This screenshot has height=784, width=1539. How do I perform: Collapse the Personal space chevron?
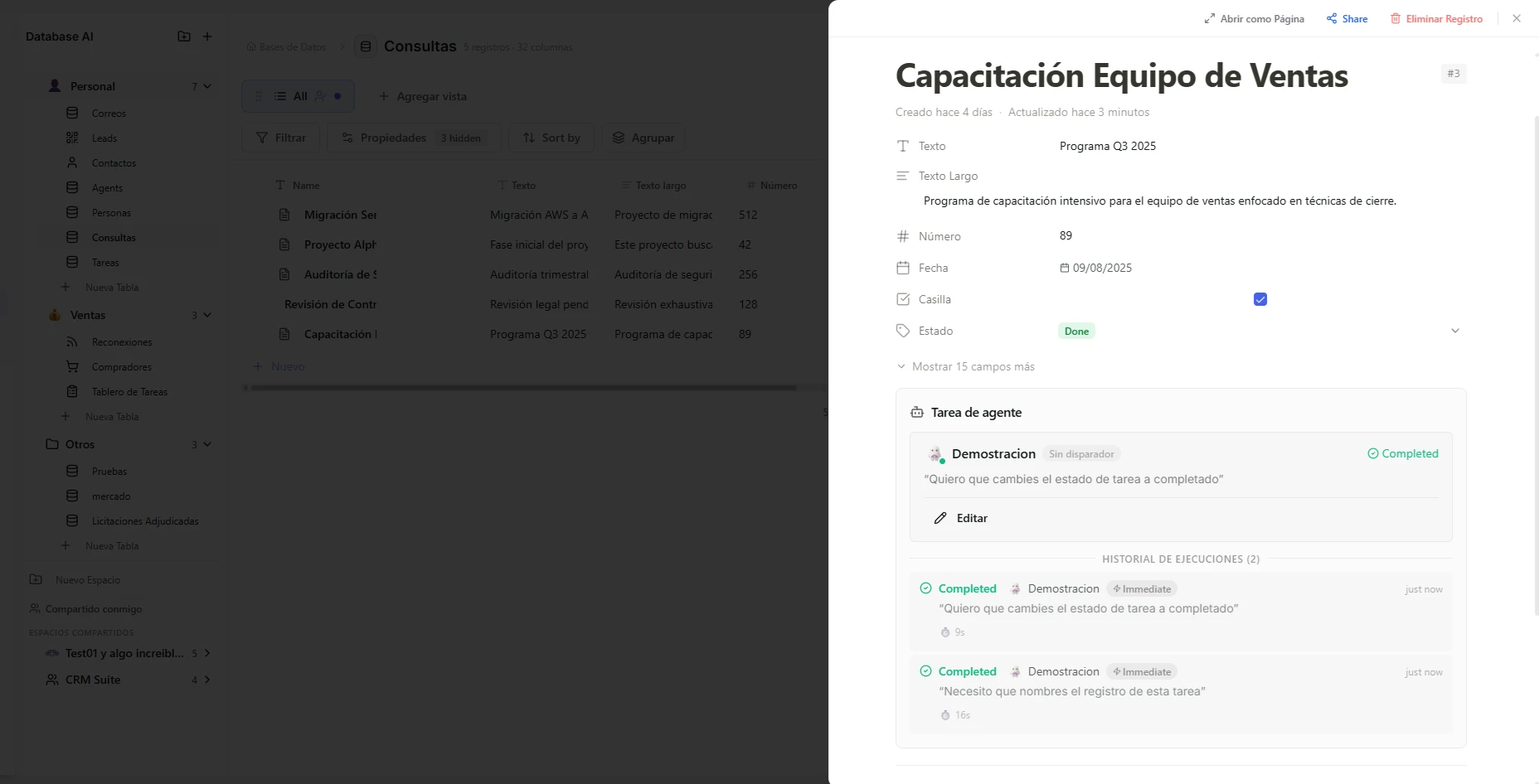pyautogui.click(x=207, y=86)
